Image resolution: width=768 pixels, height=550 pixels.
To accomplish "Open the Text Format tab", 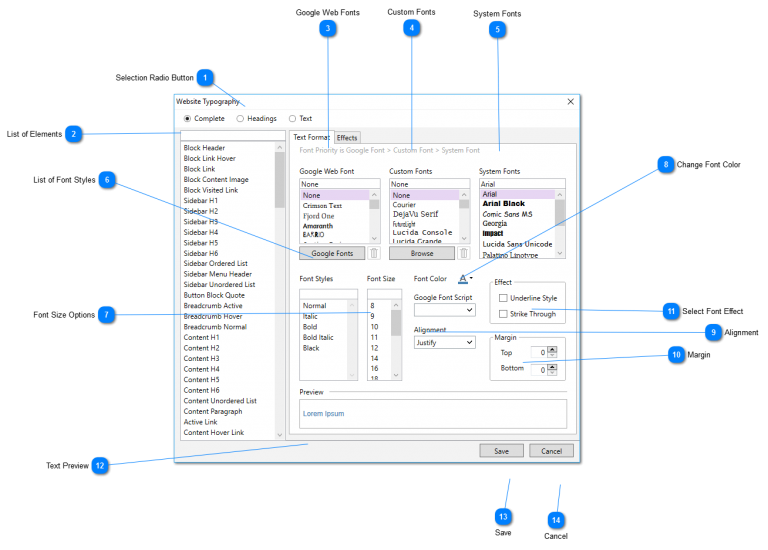I will pyautogui.click(x=311, y=138).
